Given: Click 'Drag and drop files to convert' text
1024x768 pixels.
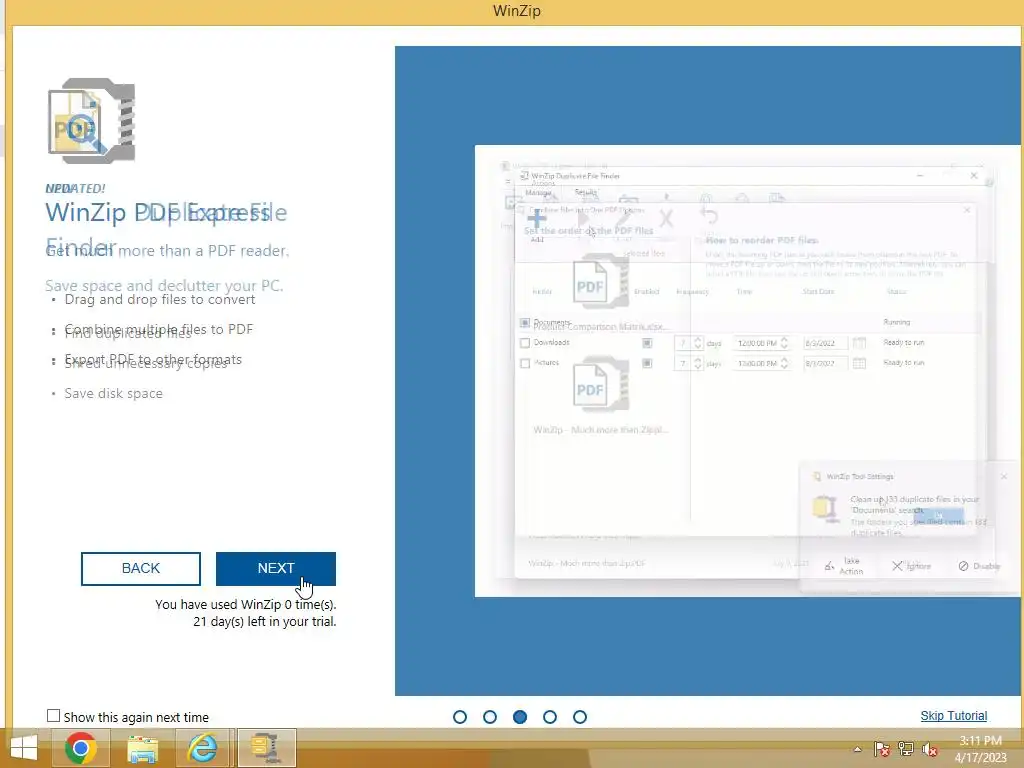Looking at the screenshot, I should 160,300.
